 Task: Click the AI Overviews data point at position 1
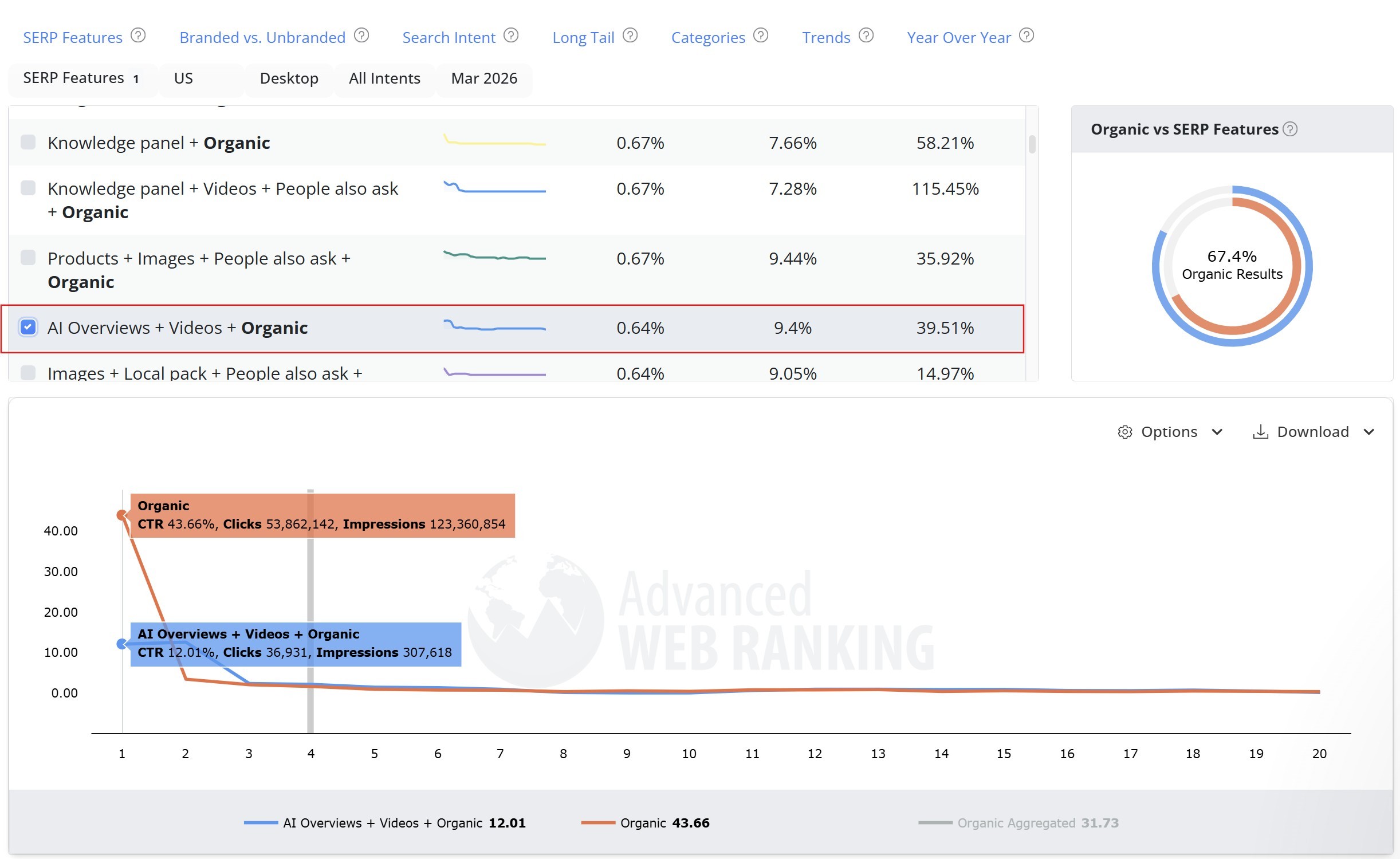click(x=122, y=644)
